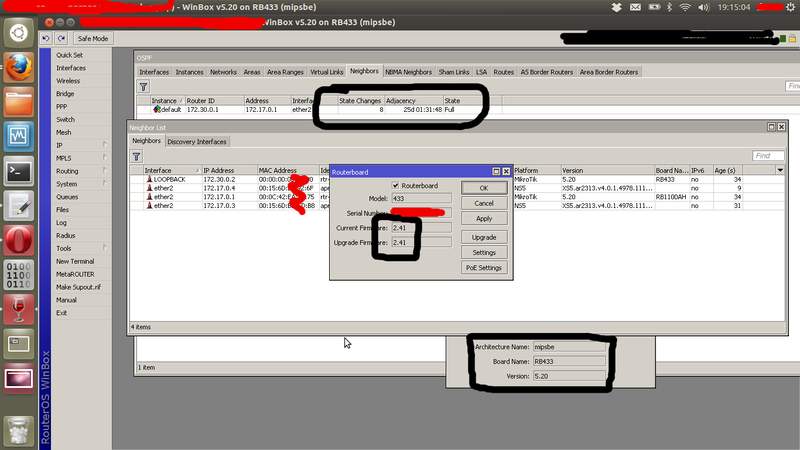Viewport: 800px width, 450px height.
Task: Sort by the Platform column header
Action: coord(537,170)
